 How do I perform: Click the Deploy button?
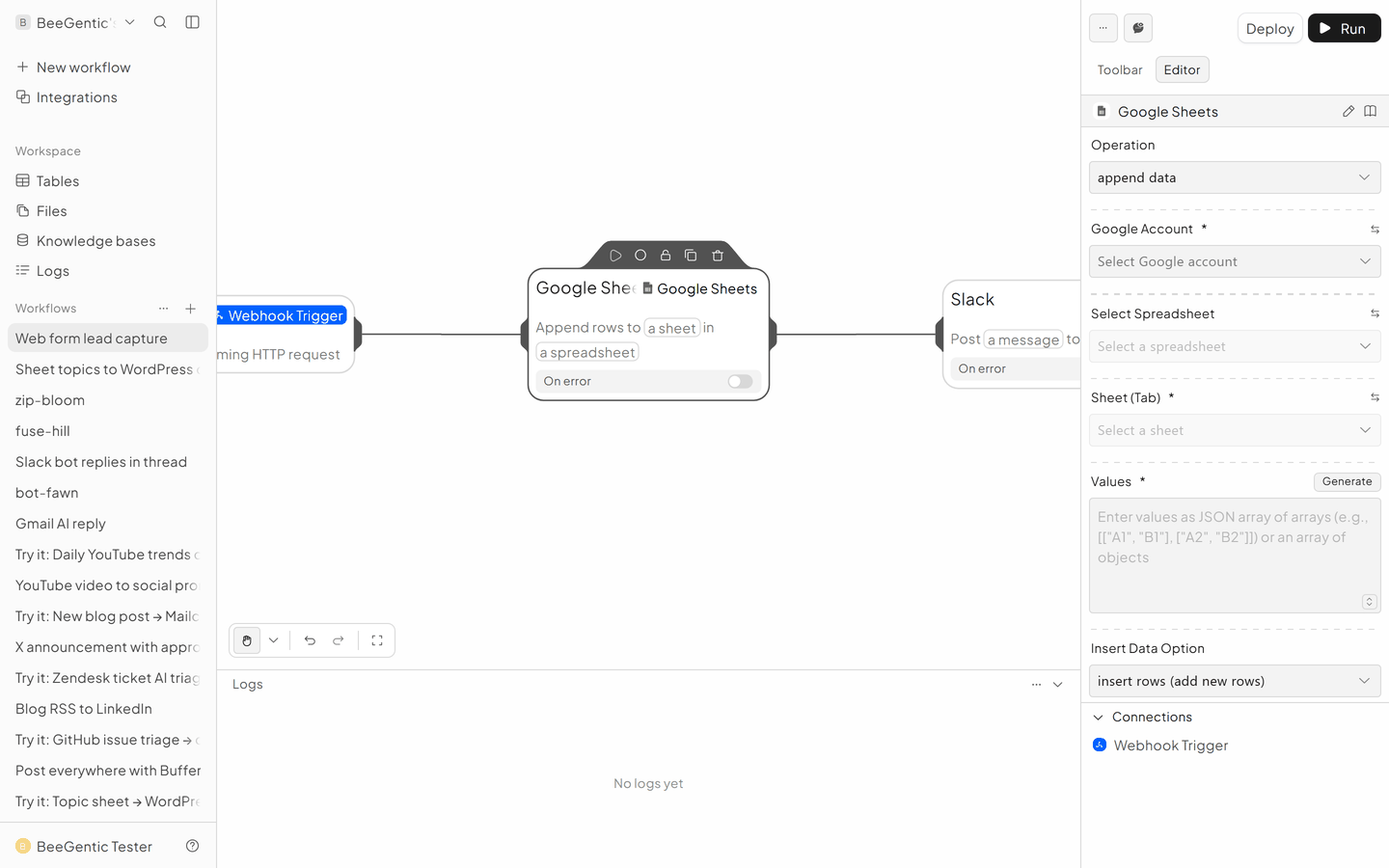(1269, 28)
